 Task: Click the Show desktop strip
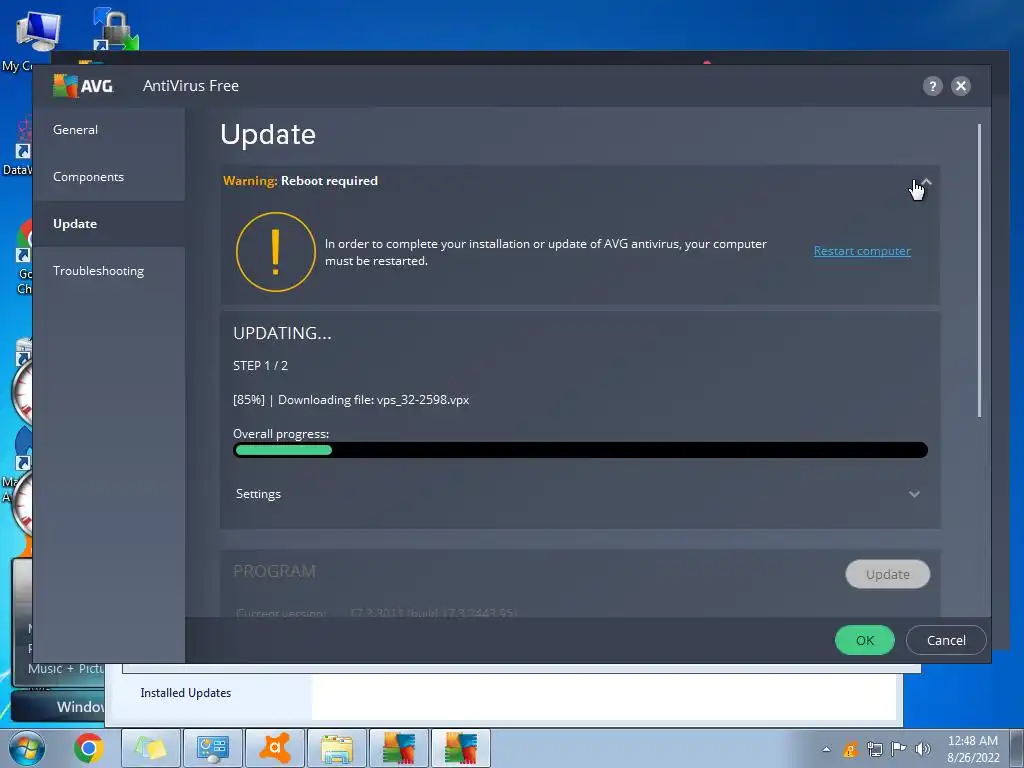1018,748
